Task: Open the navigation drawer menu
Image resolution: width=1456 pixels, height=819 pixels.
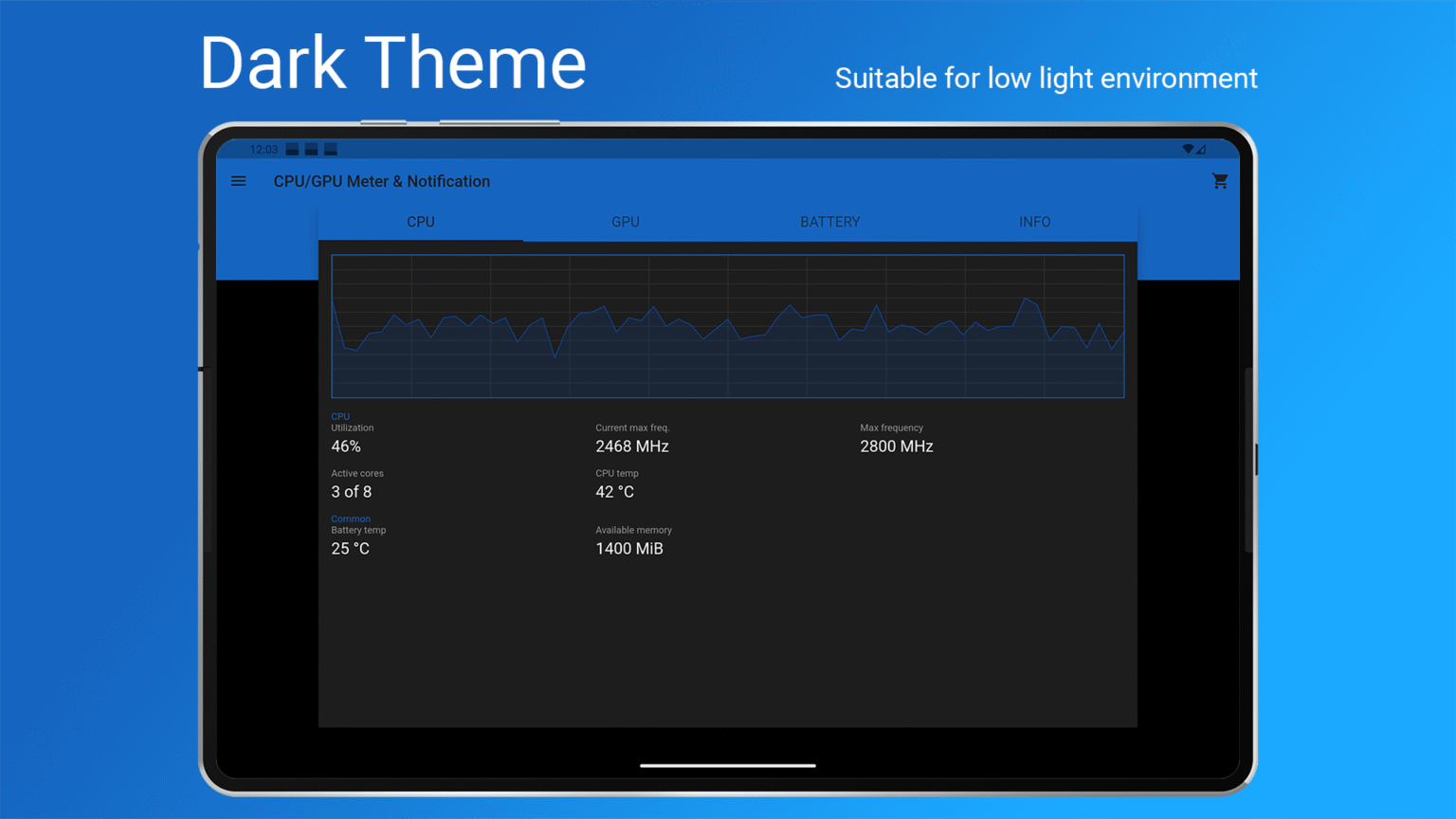Action: coord(238,180)
